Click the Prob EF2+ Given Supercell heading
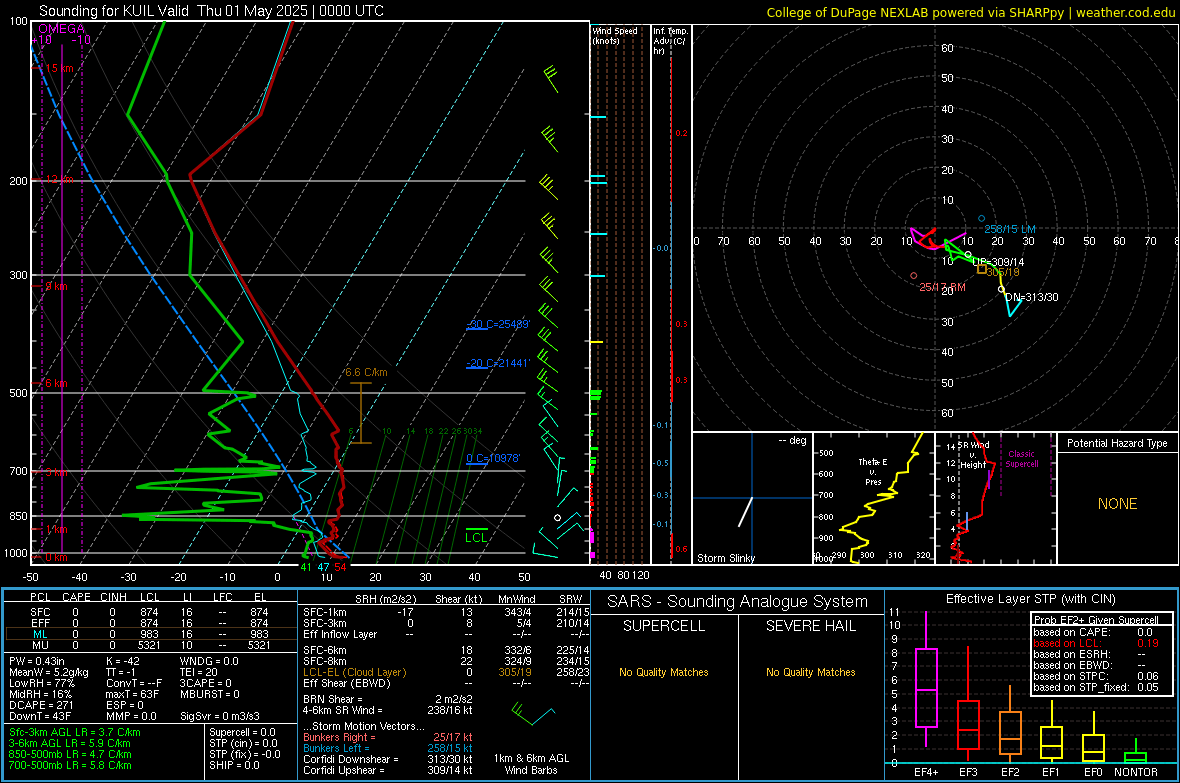 pyautogui.click(x=1096, y=620)
